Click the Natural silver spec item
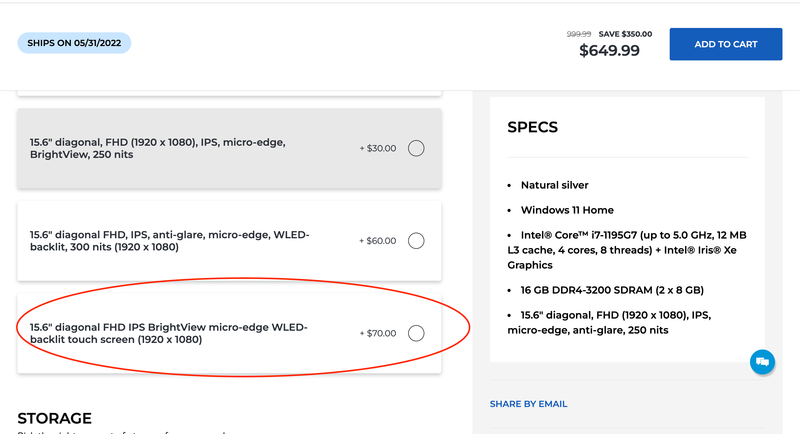Viewport: 800px width, 434px height. [554, 185]
